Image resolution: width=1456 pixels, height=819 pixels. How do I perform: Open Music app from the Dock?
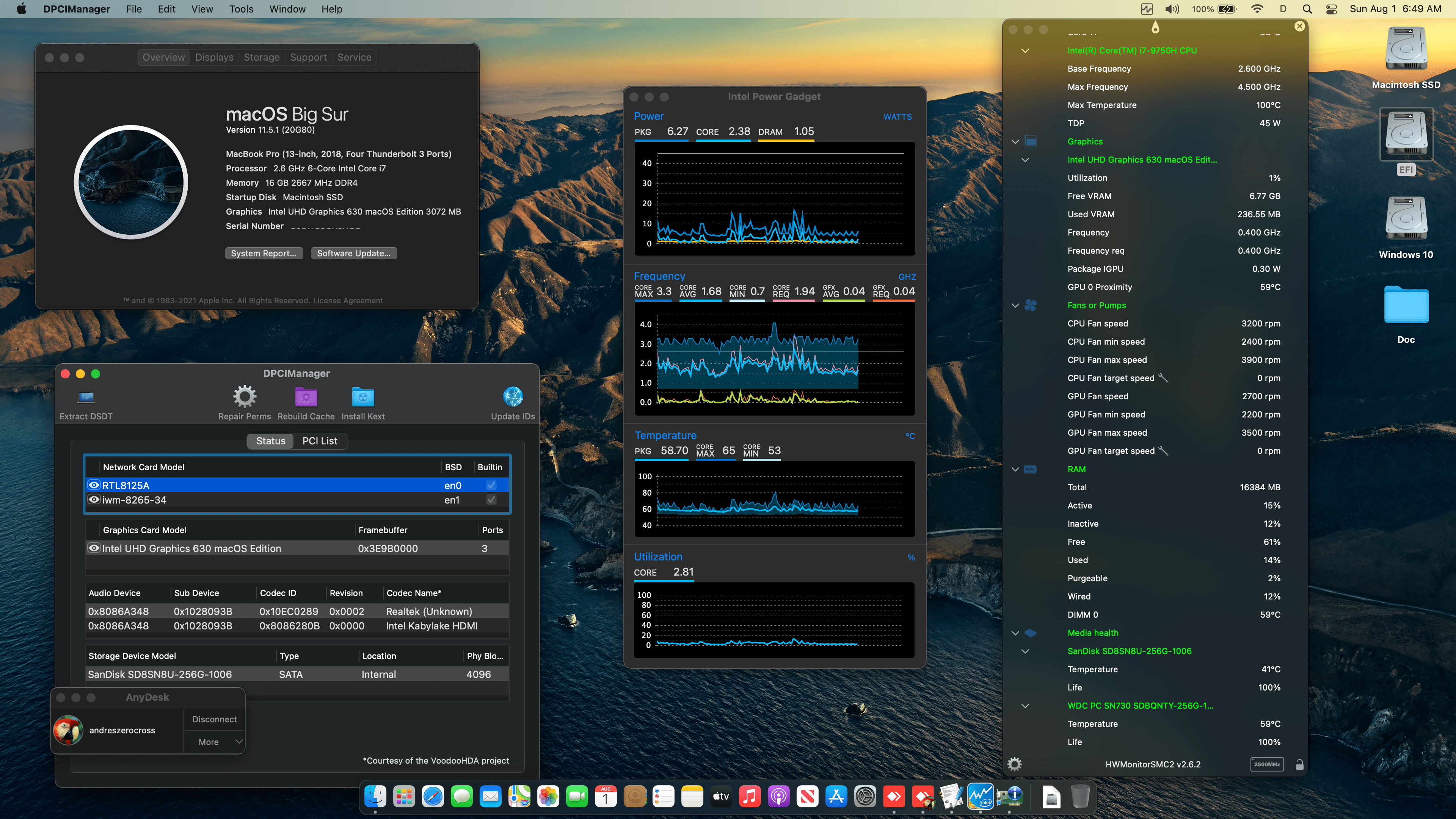tap(750, 796)
